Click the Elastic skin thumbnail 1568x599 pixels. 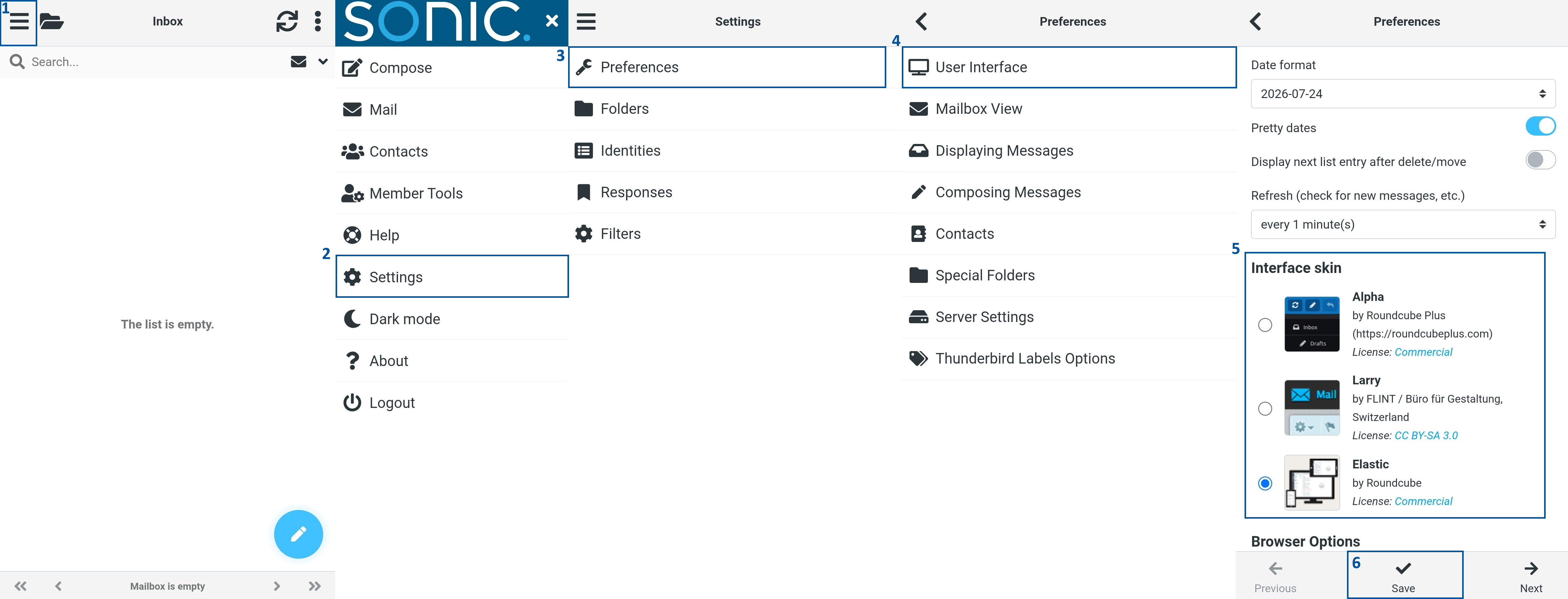(1312, 482)
